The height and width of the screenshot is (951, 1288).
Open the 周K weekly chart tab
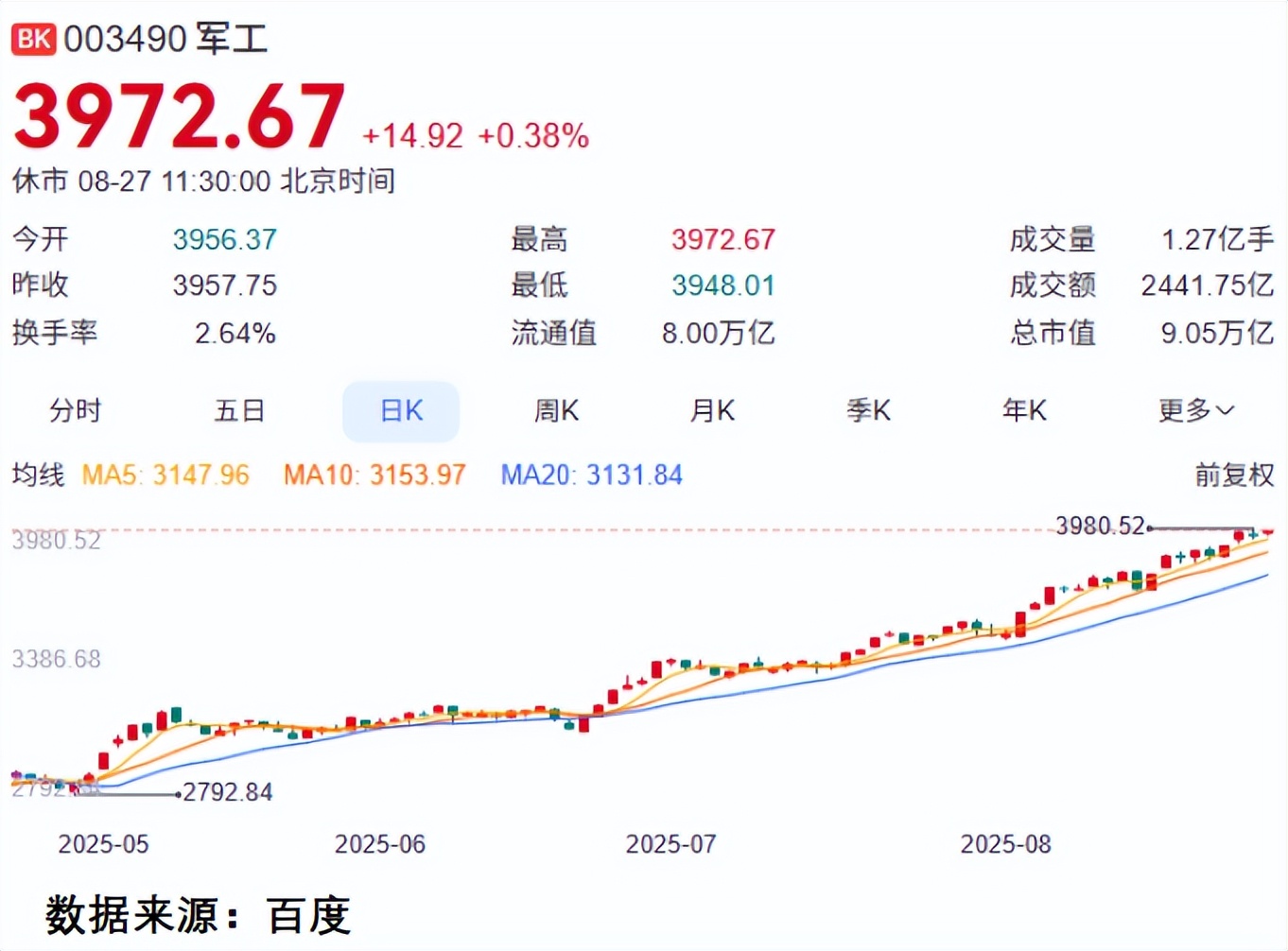[x=556, y=411]
